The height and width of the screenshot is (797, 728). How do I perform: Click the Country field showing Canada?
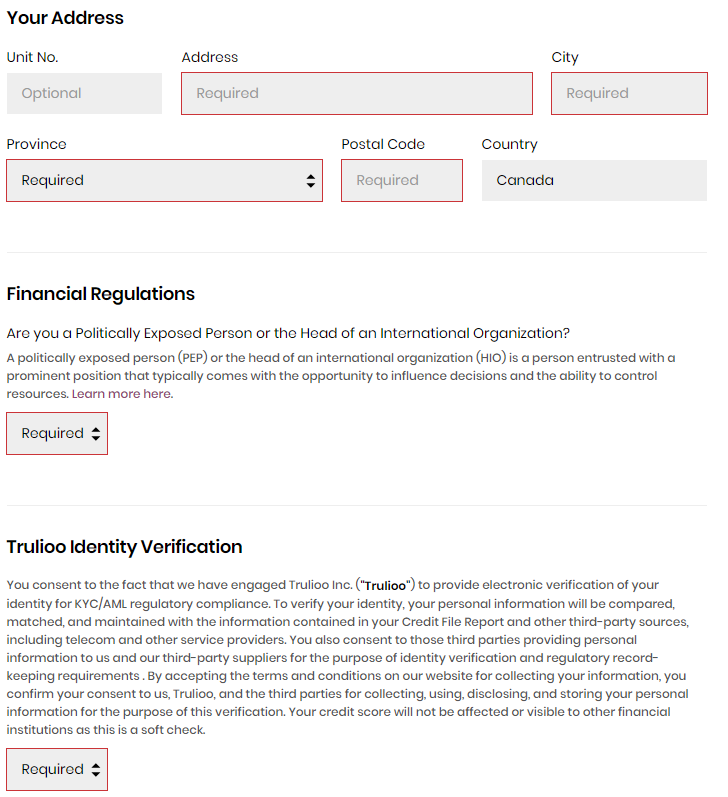(594, 180)
